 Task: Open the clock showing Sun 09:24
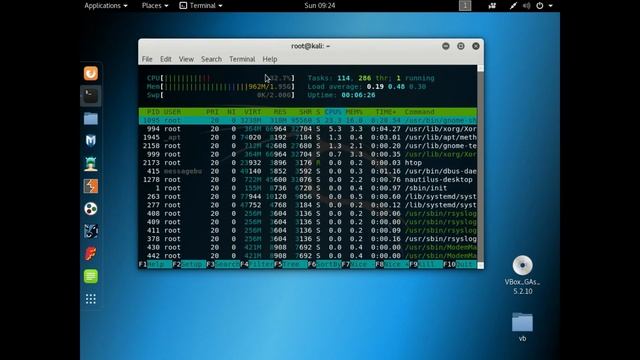click(320, 5)
